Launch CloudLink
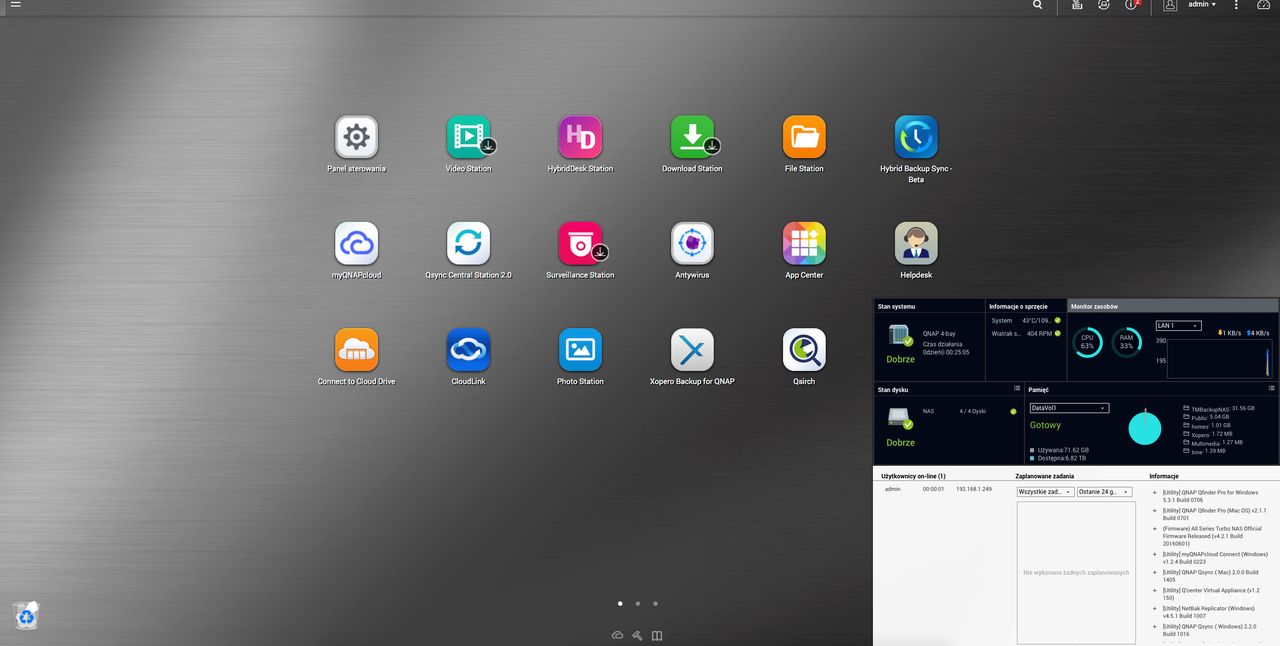The image size is (1280, 646). pos(468,350)
